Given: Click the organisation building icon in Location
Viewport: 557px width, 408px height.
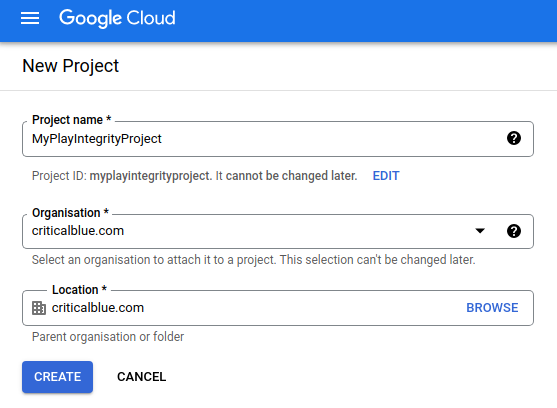Looking at the screenshot, I should (39, 308).
